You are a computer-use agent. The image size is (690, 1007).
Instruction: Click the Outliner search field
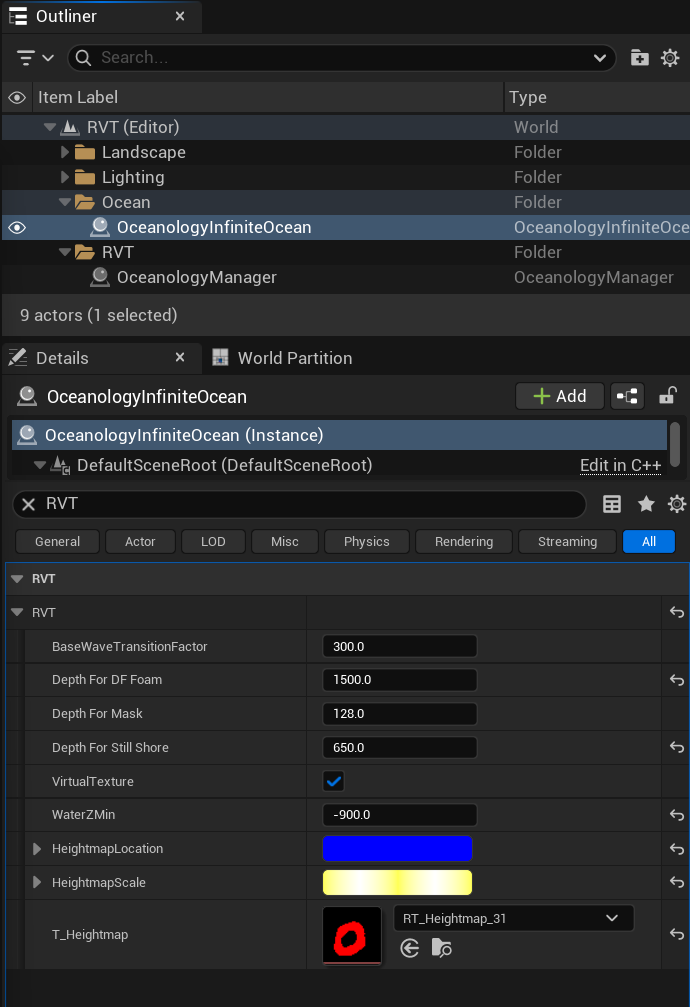click(341, 58)
